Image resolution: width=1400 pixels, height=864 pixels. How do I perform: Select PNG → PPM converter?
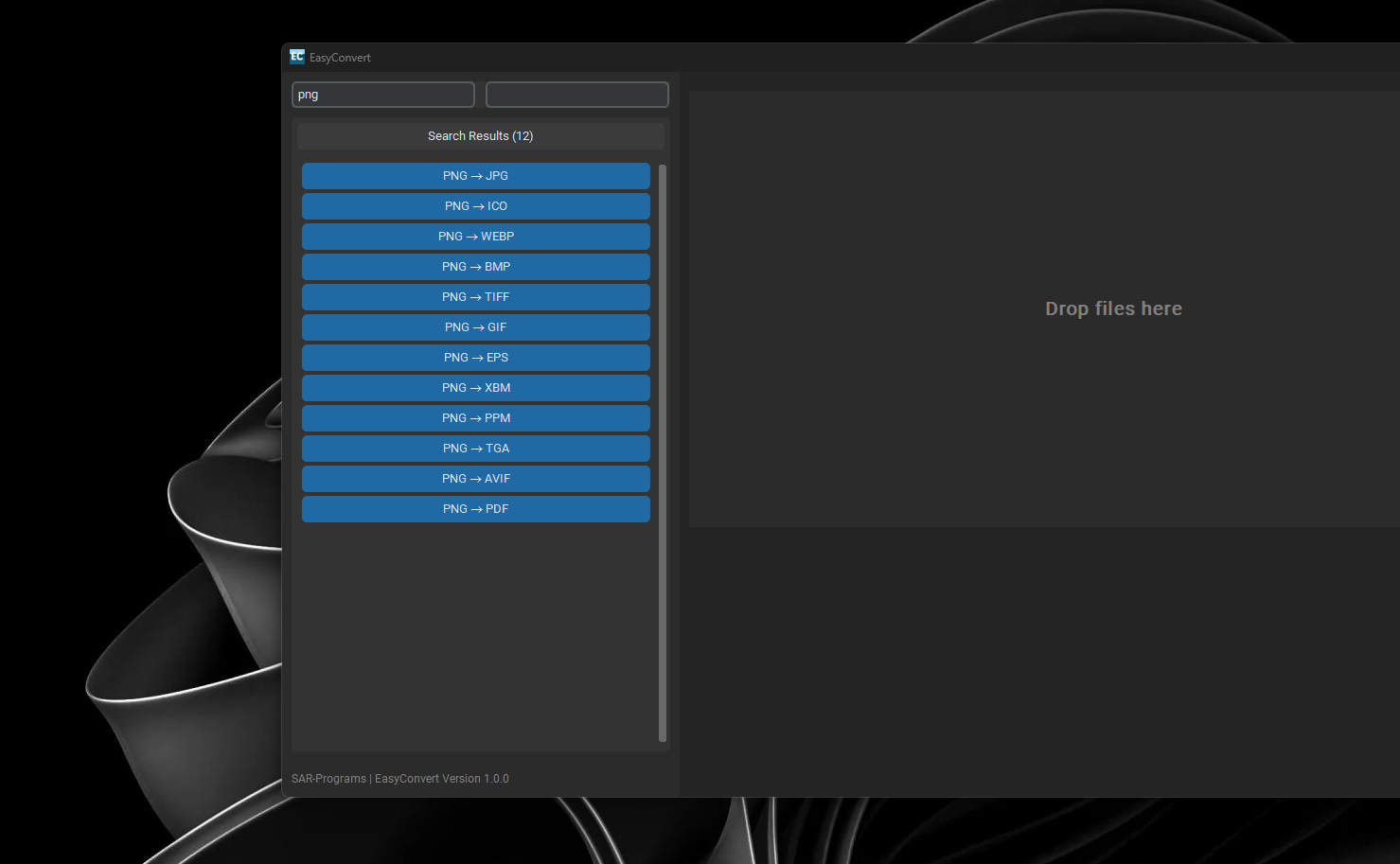(475, 418)
